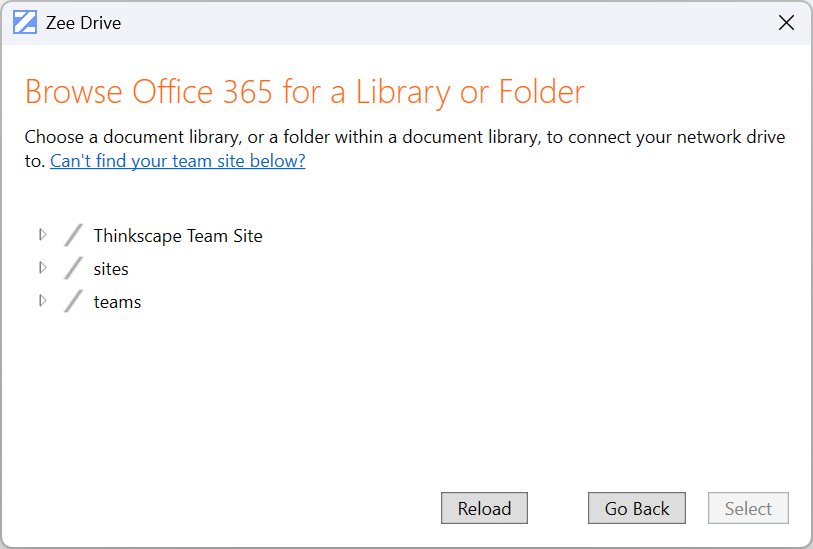The image size is (813, 549).
Task: Click the Zee Drive logo in title bar
Action: tap(25, 23)
